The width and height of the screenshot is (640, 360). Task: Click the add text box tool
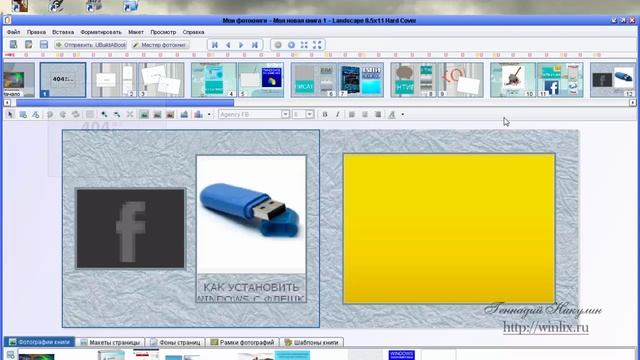point(36,115)
